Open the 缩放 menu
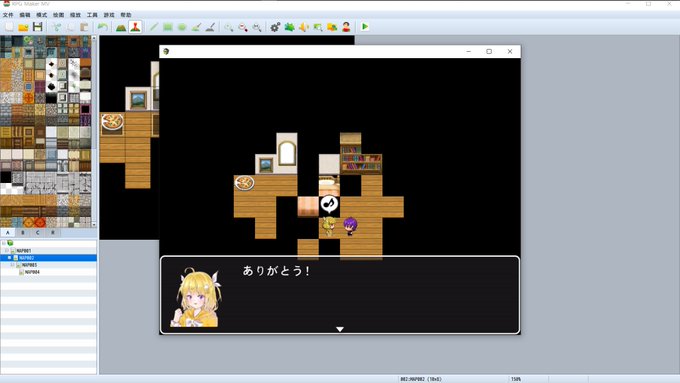 click(x=75, y=15)
